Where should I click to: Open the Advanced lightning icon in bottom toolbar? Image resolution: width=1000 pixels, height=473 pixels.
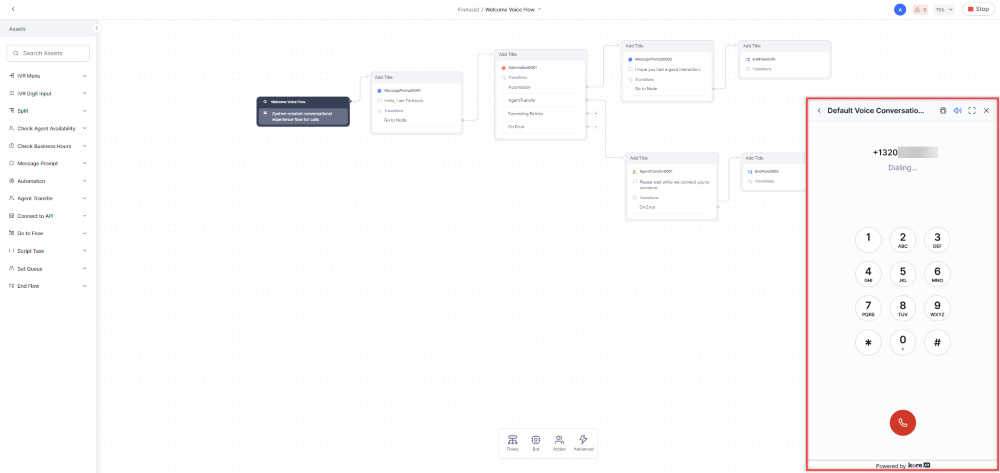[x=583, y=443]
